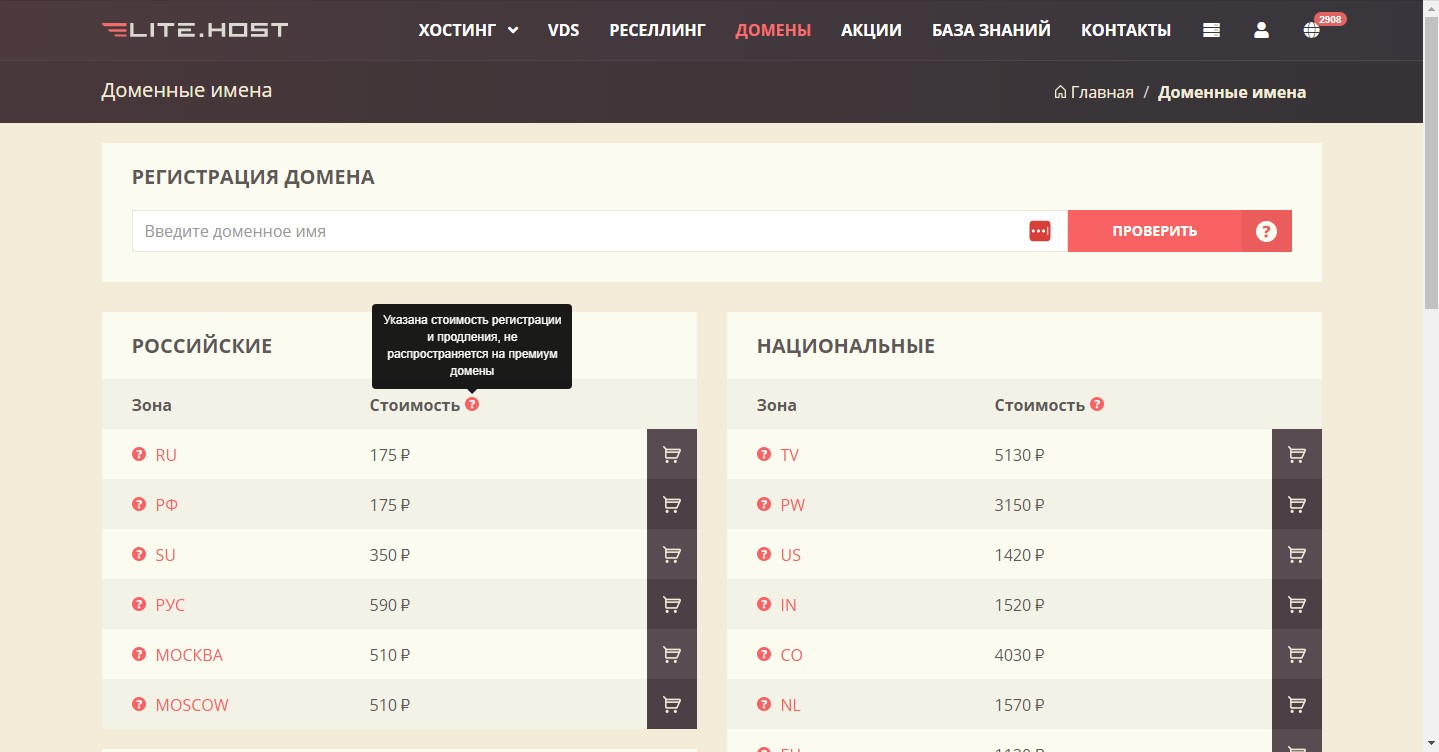Add NL domain to cart
This screenshot has height=752, width=1439.
[1297, 704]
